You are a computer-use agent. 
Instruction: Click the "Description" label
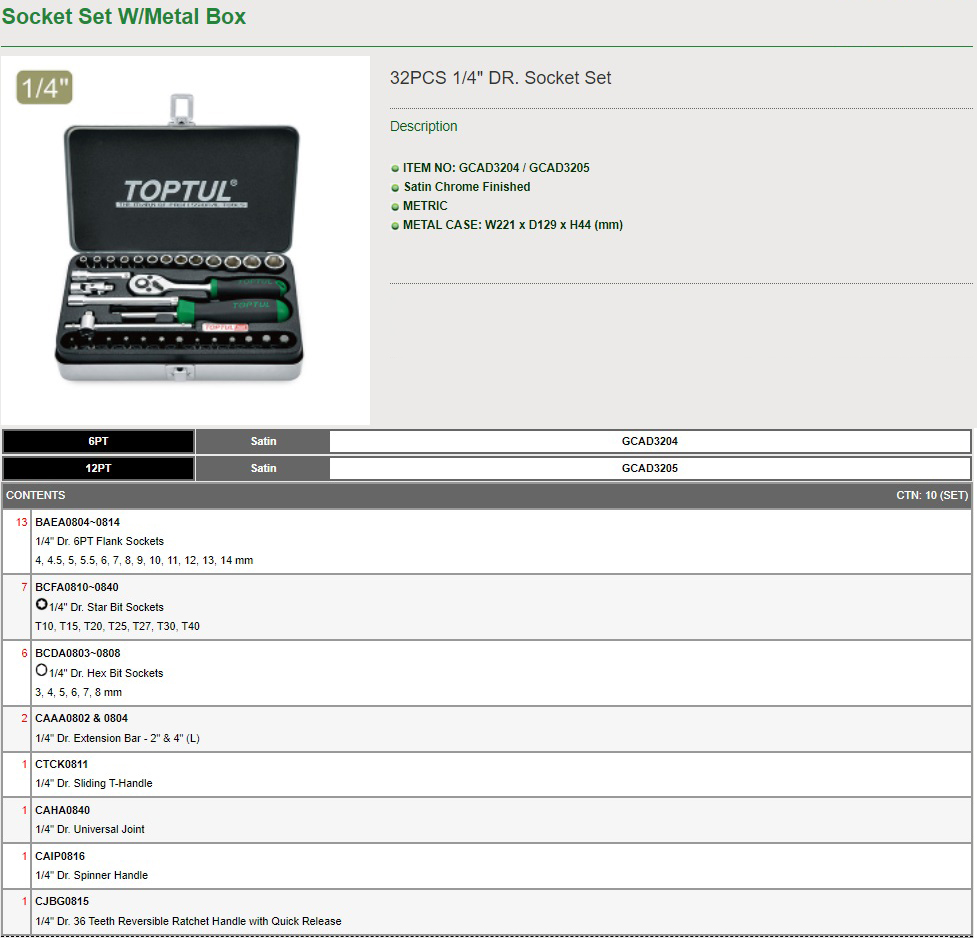click(424, 127)
